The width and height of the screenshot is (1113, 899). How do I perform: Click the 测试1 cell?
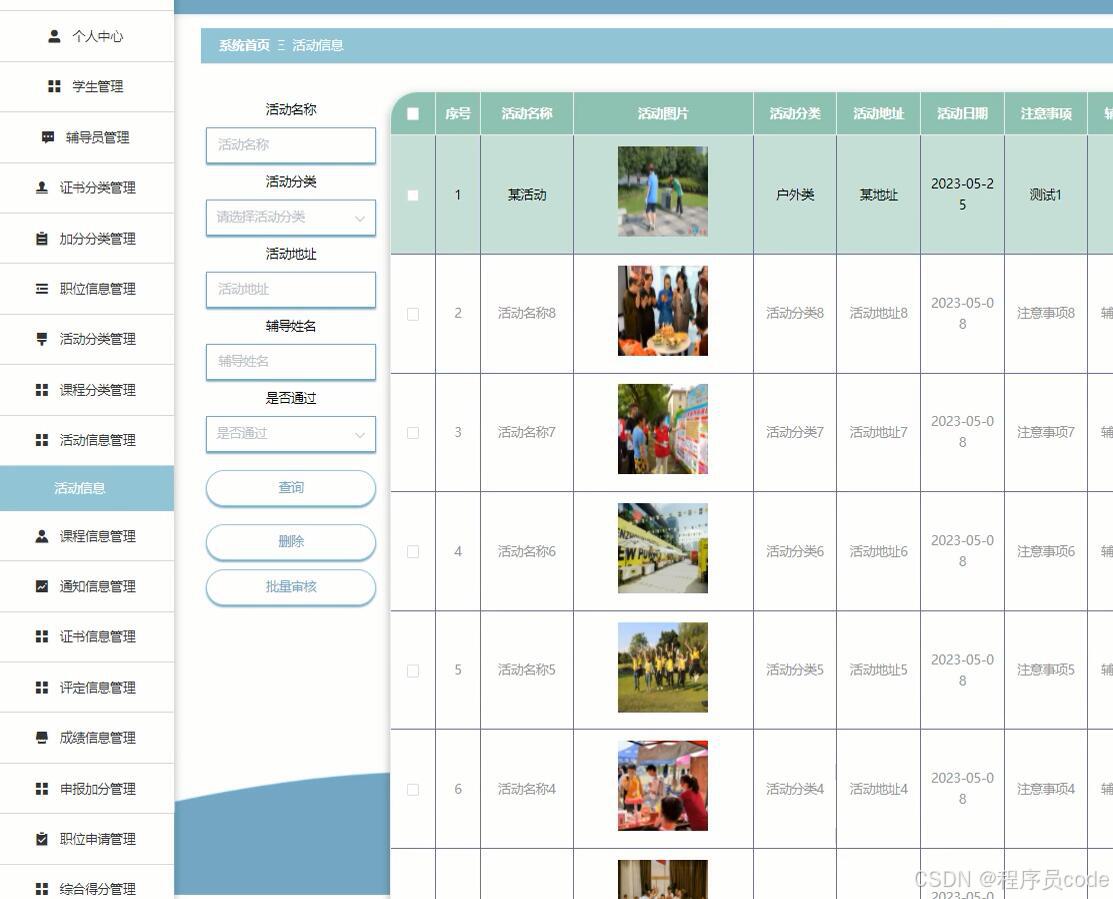pyautogui.click(x=1046, y=195)
